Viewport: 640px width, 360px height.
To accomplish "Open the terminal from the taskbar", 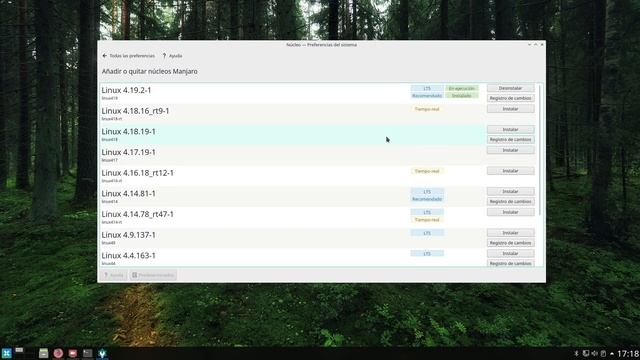I will (87, 353).
